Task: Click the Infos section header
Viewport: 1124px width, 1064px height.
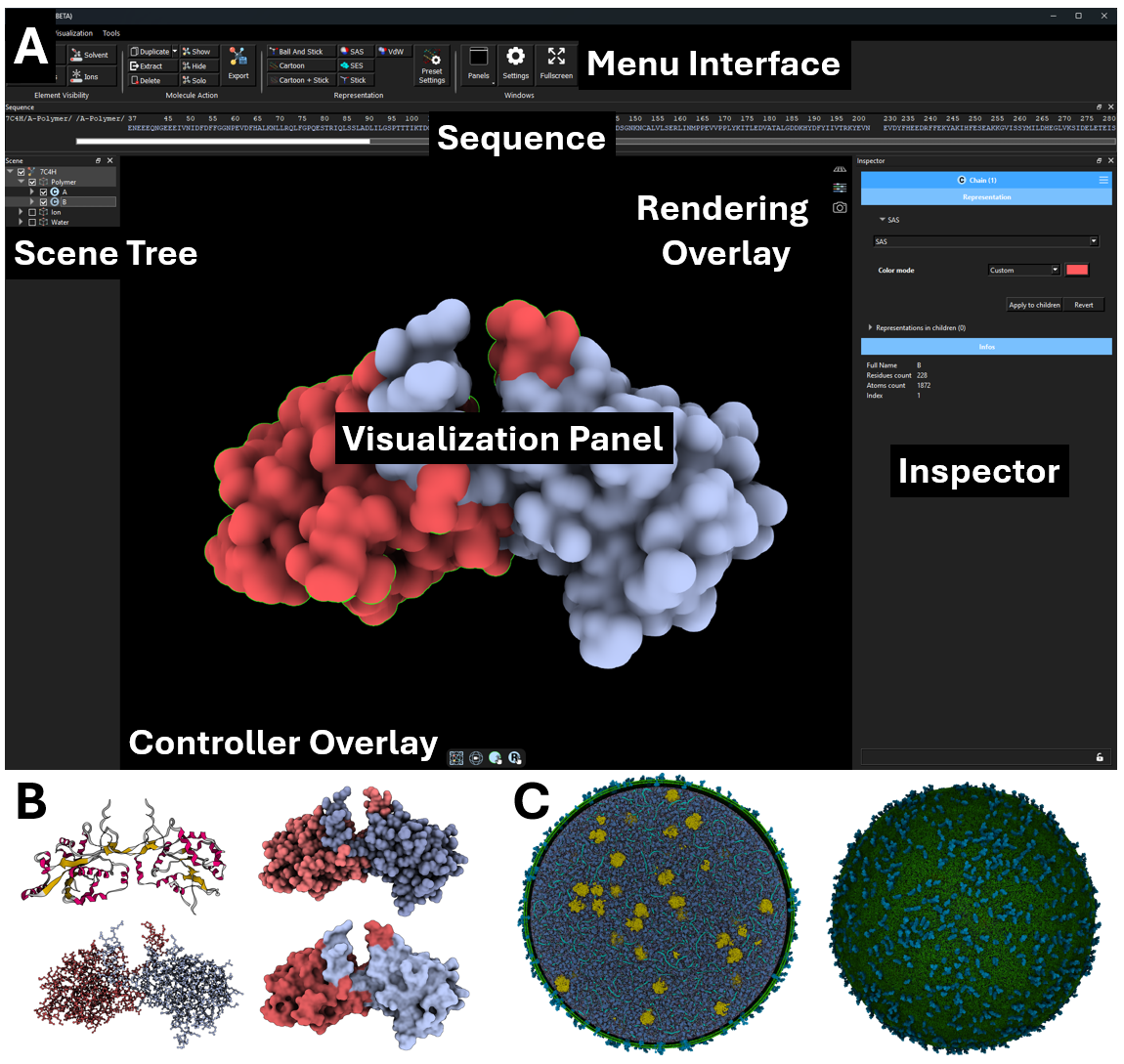Action: [x=985, y=347]
